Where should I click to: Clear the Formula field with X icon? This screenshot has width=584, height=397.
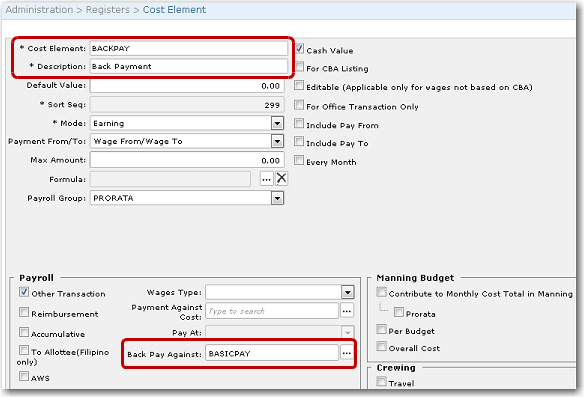click(282, 179)
